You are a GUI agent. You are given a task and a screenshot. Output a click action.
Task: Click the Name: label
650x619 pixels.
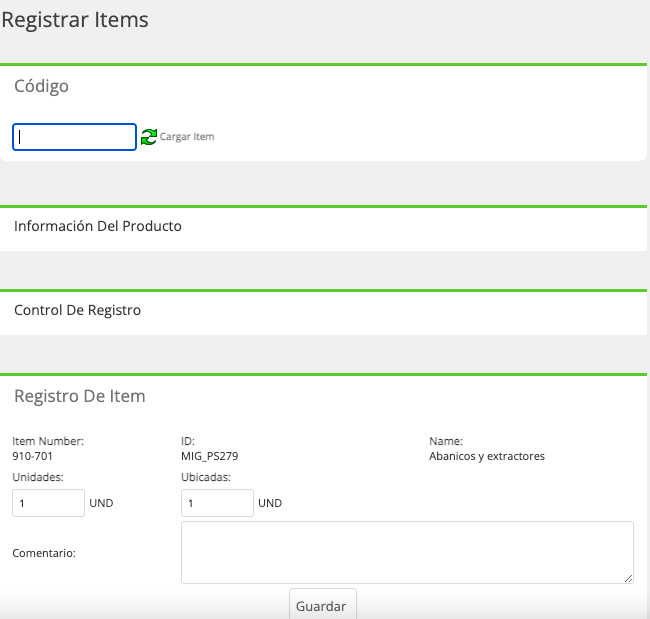(446, 441)
